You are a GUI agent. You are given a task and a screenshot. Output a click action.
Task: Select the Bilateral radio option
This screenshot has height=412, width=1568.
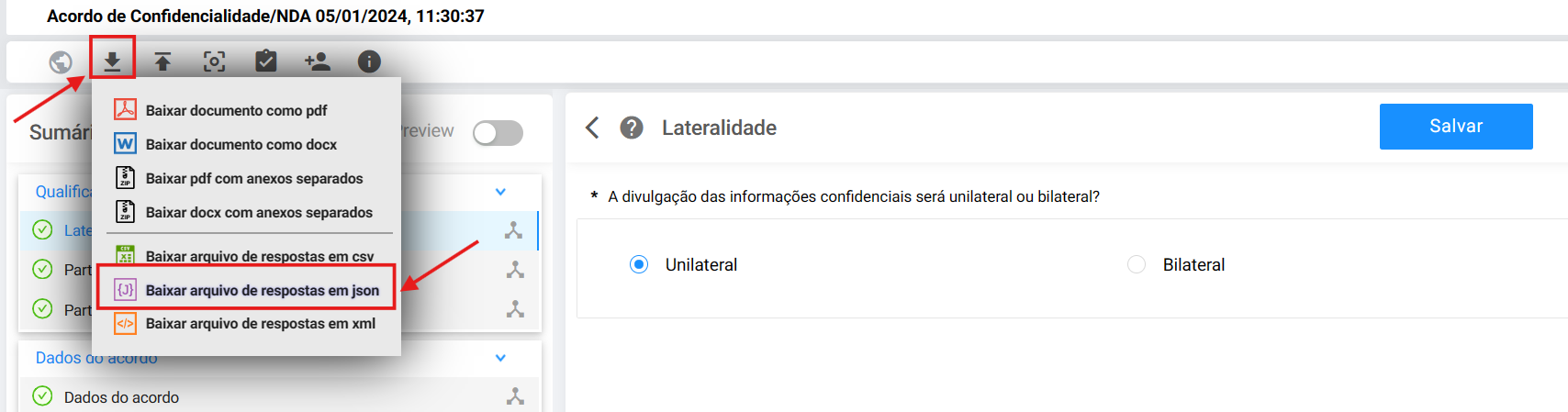[1137, 264]
